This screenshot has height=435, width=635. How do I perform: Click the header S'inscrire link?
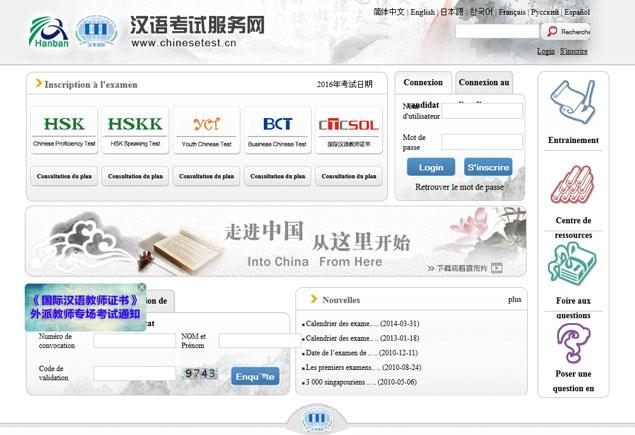(573, 51)
